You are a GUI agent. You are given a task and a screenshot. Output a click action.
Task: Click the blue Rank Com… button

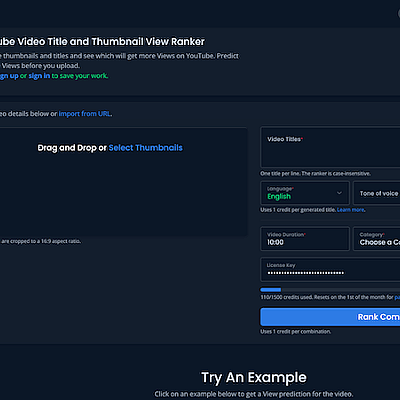click(330, 317)
